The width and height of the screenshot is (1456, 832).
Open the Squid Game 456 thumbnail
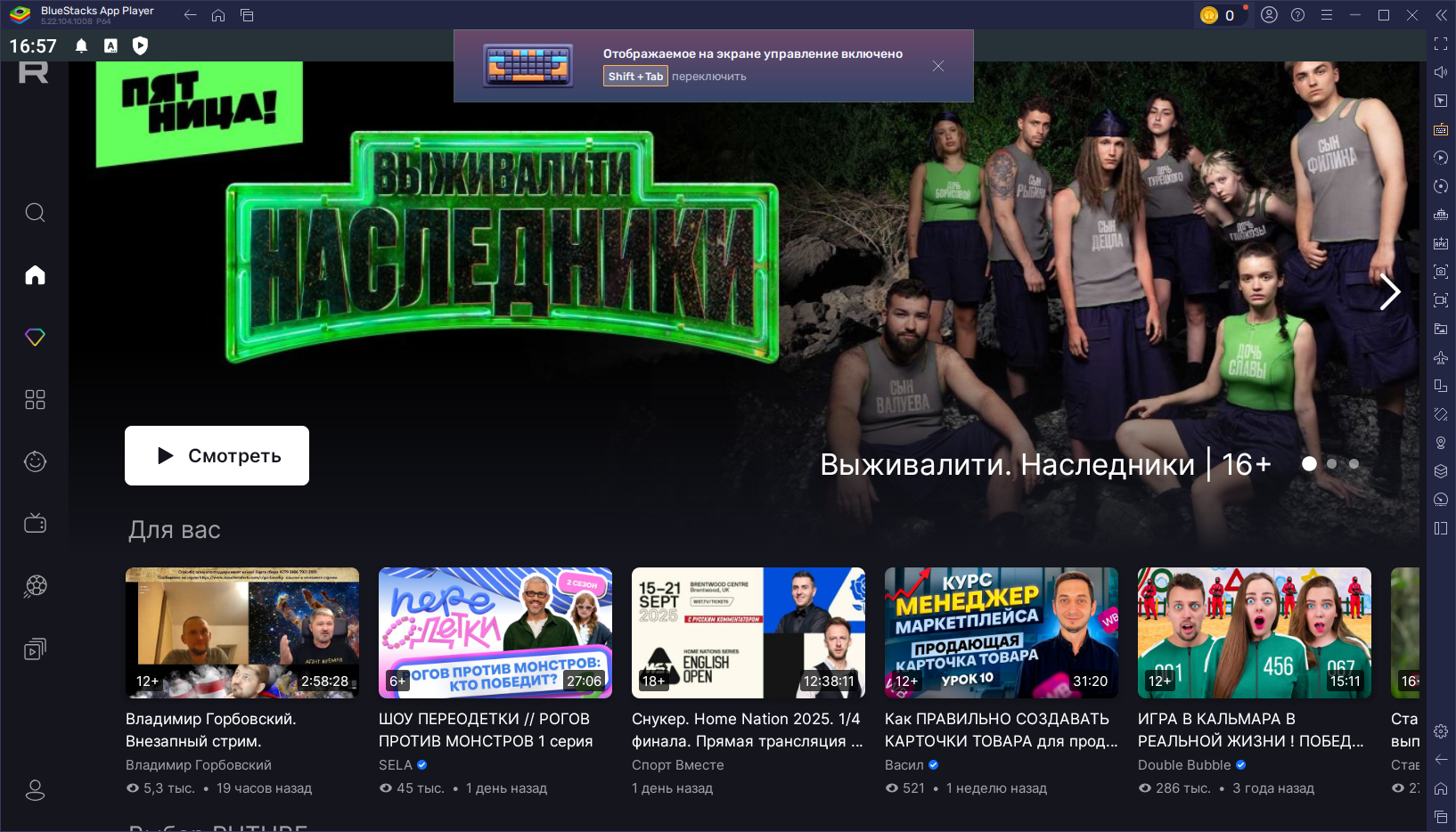tap(1255, 632)
